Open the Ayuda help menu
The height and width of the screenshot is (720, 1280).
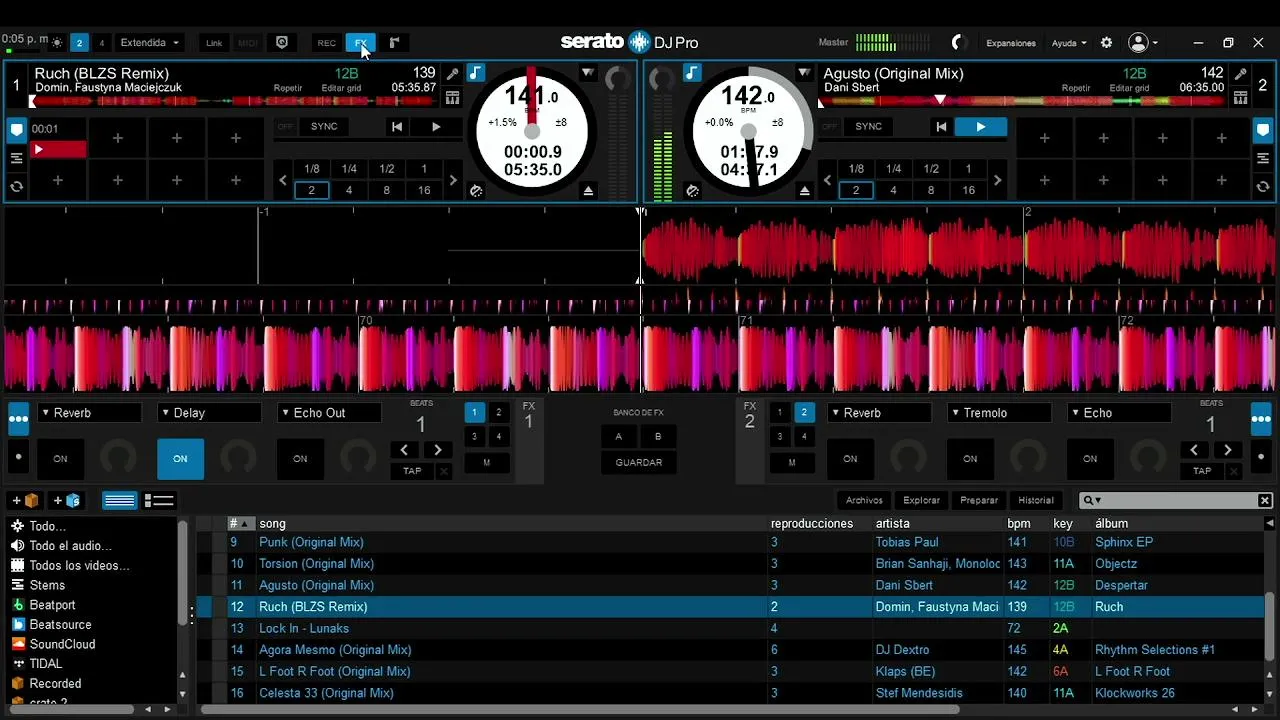tap(1069, 43)
